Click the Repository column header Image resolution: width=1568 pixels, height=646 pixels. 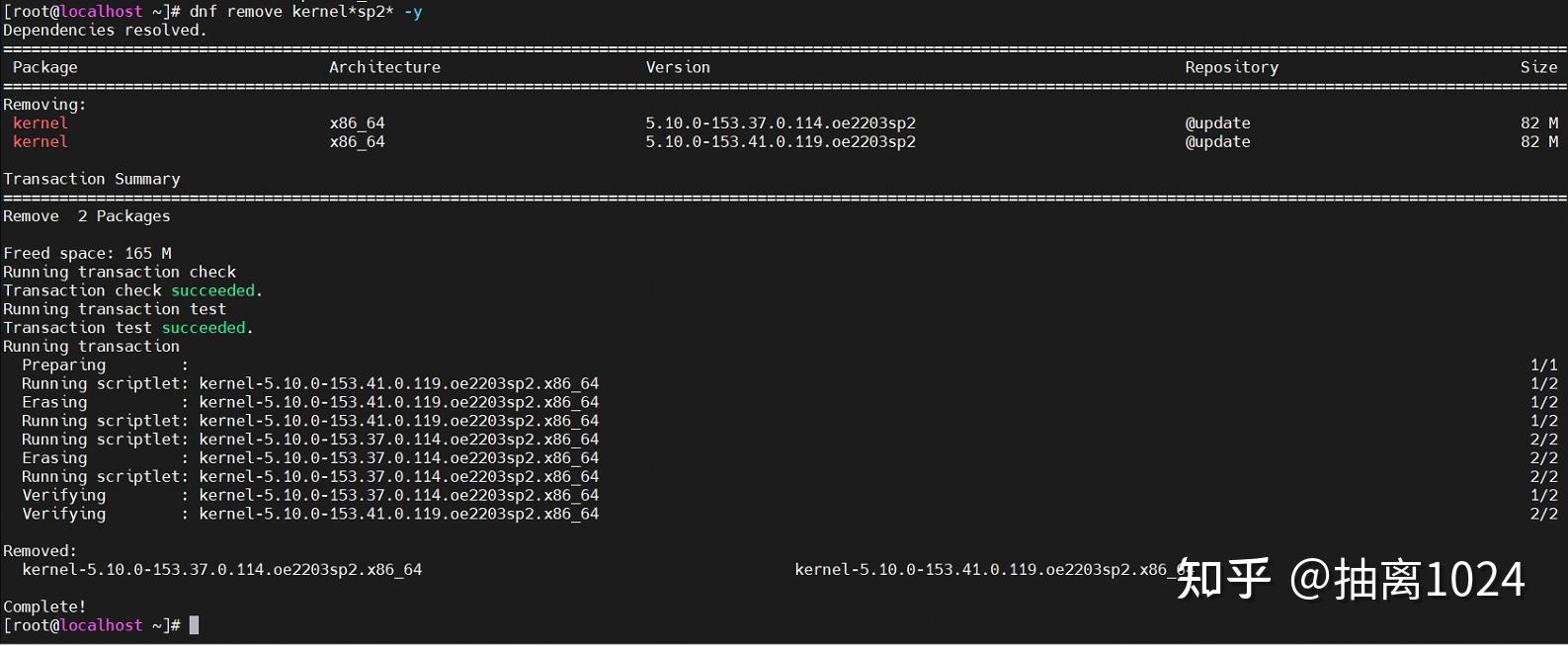coord(1231,67)
